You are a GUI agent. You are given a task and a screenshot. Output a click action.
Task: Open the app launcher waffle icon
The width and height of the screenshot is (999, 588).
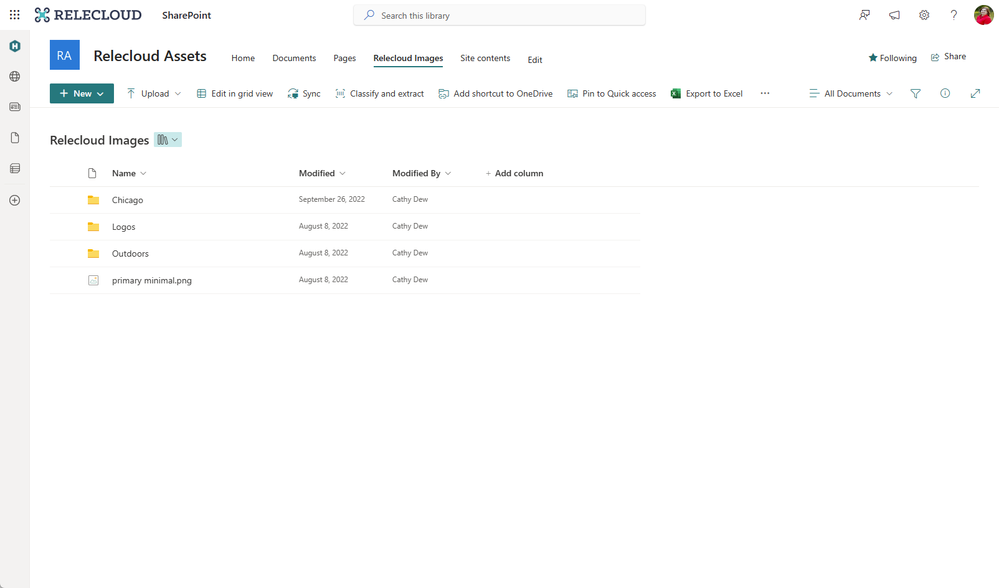[15, 15]
